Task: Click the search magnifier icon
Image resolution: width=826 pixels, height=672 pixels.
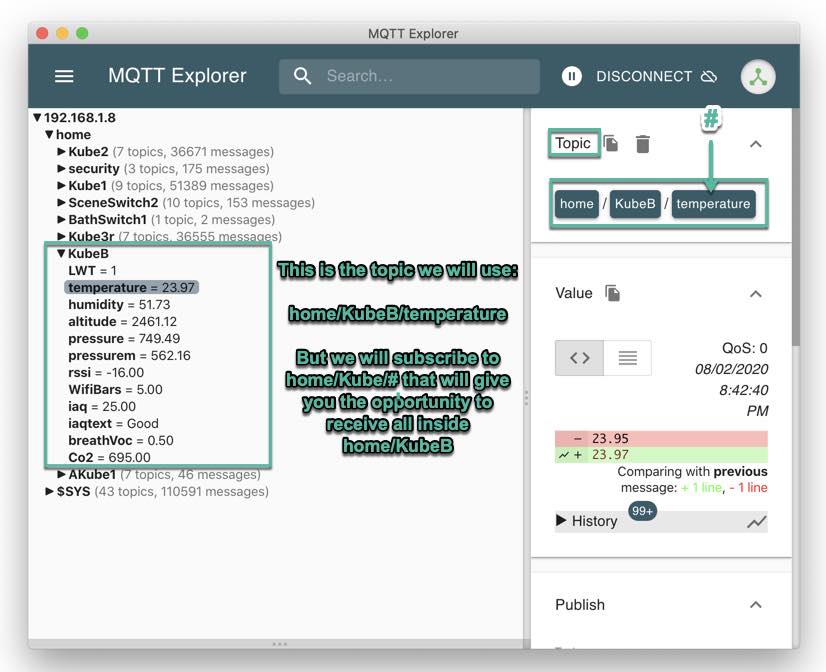Action: (x=302, y=76)
